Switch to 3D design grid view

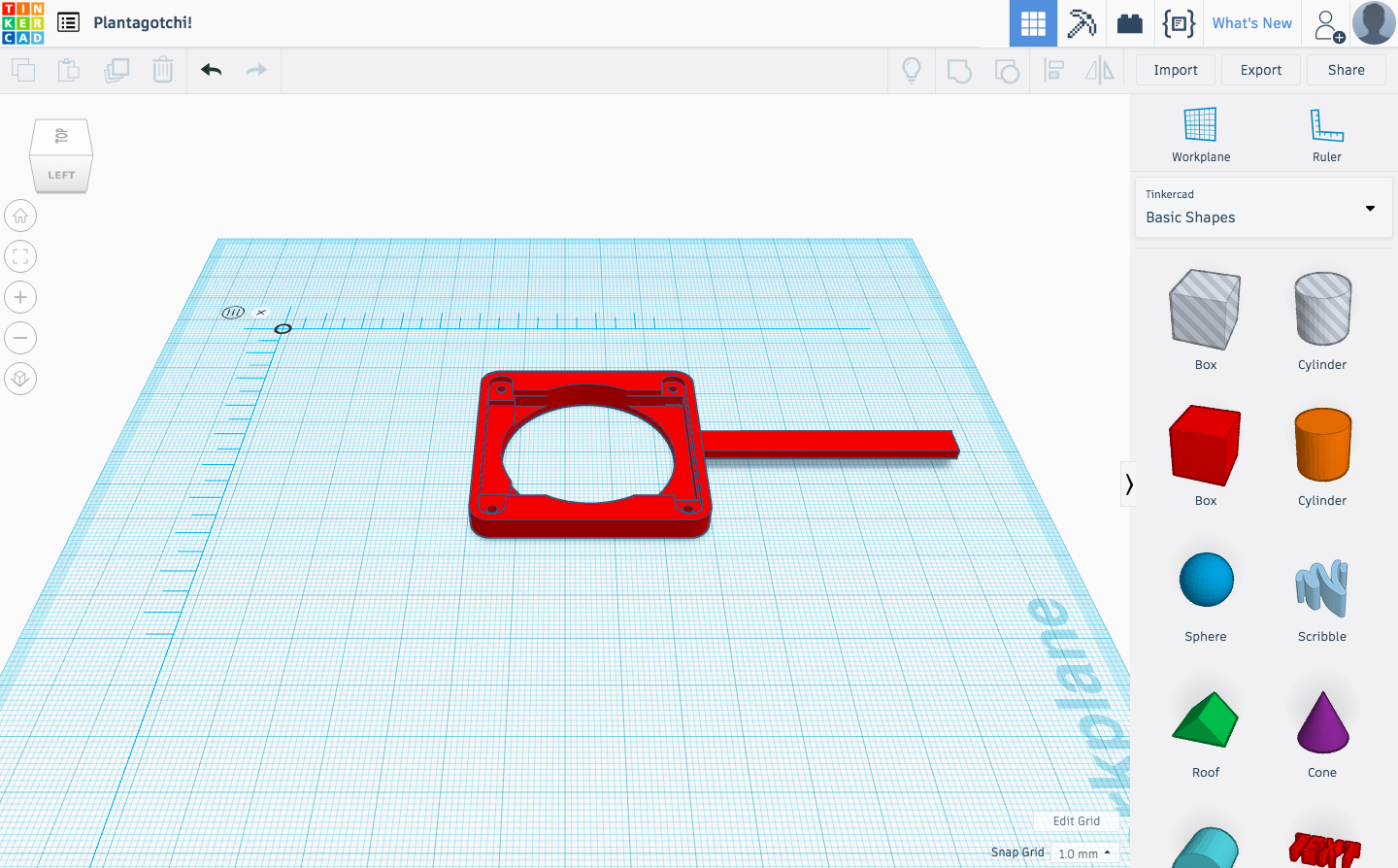tap(1033, 23)
